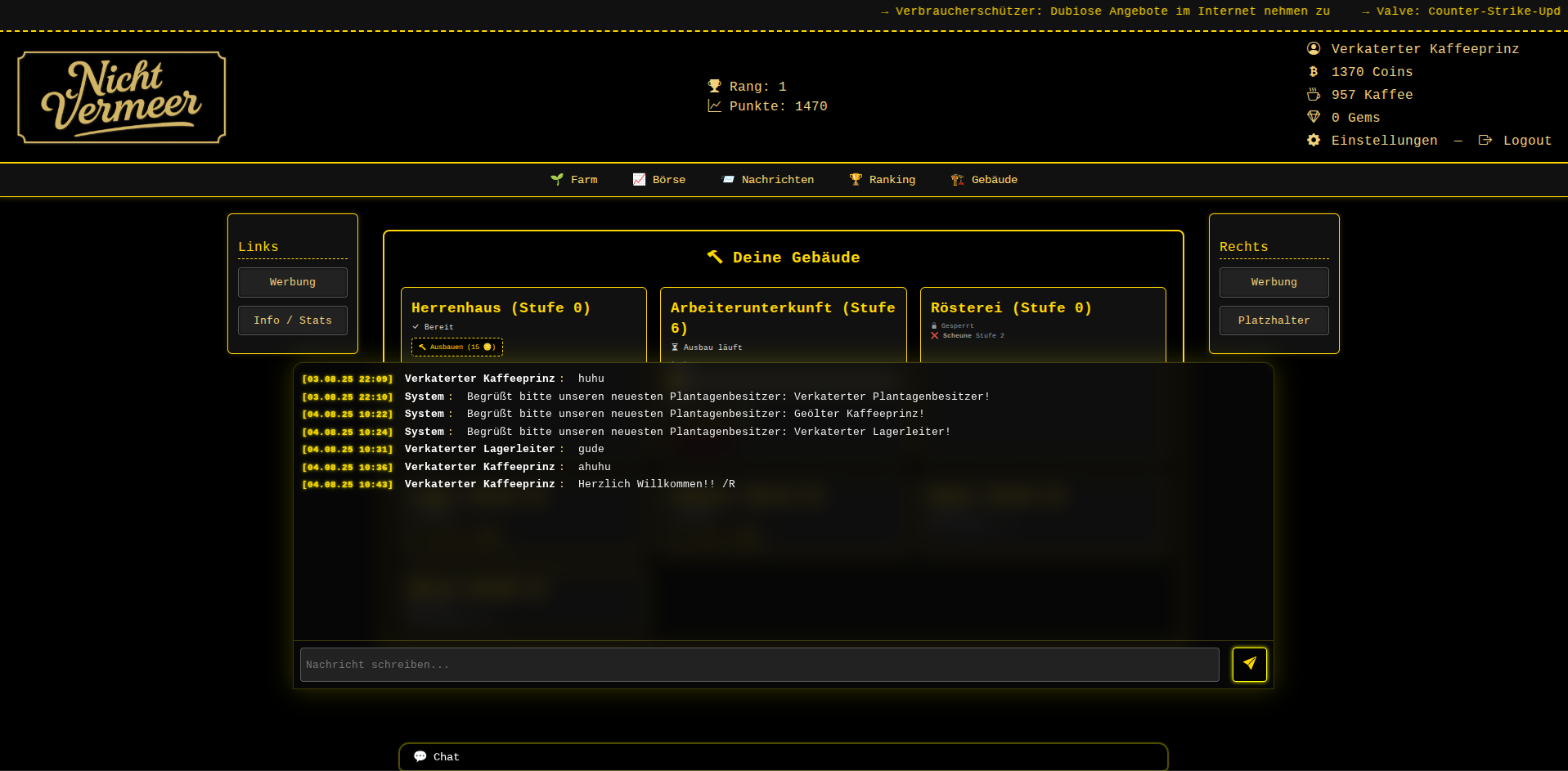Switch to the Farm tab
Image resolution: width=1568 pixels, height=771 pixels.
pyautogui.click(x=574, y=179)
